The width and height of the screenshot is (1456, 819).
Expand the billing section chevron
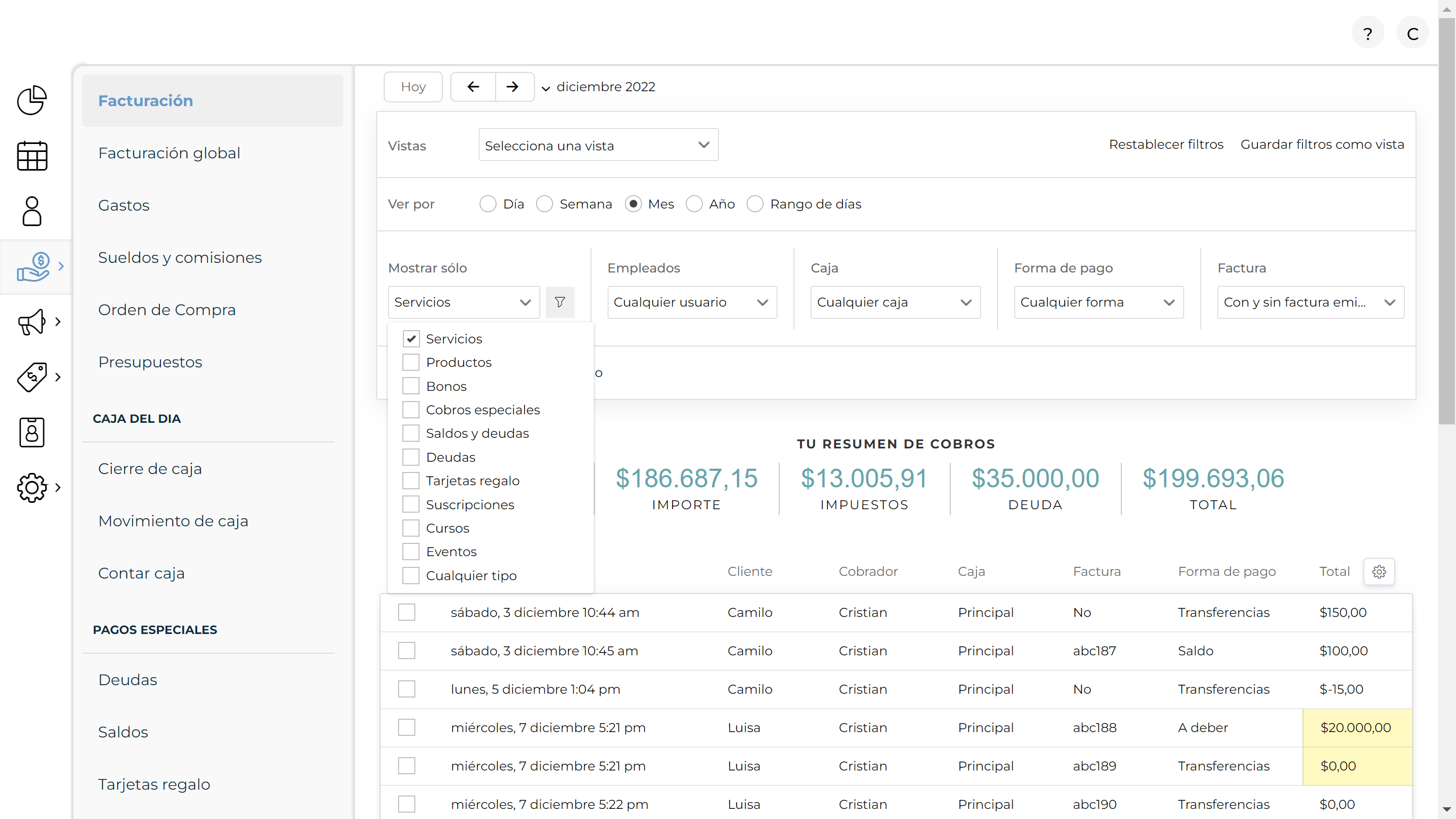point(61,267)
